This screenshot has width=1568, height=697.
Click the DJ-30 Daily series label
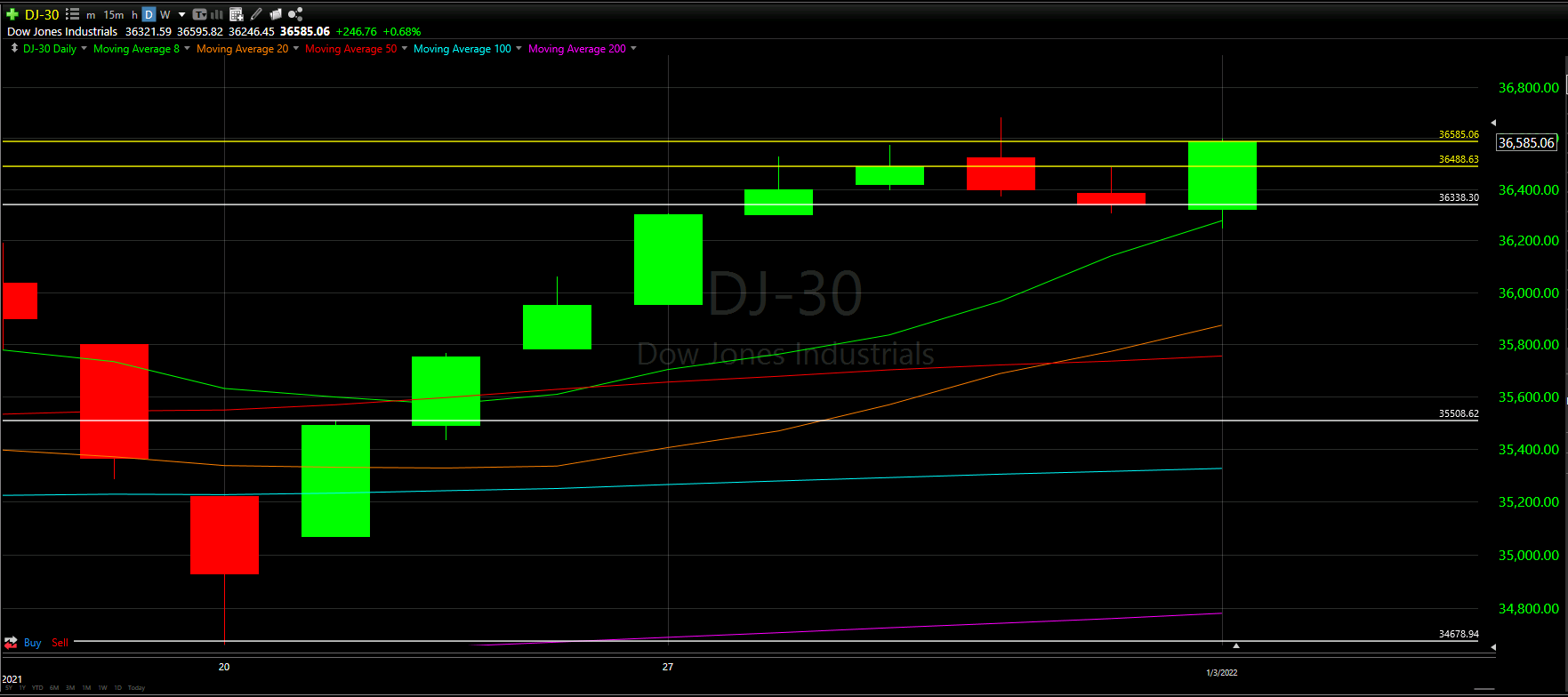click(x=50, y=49)
